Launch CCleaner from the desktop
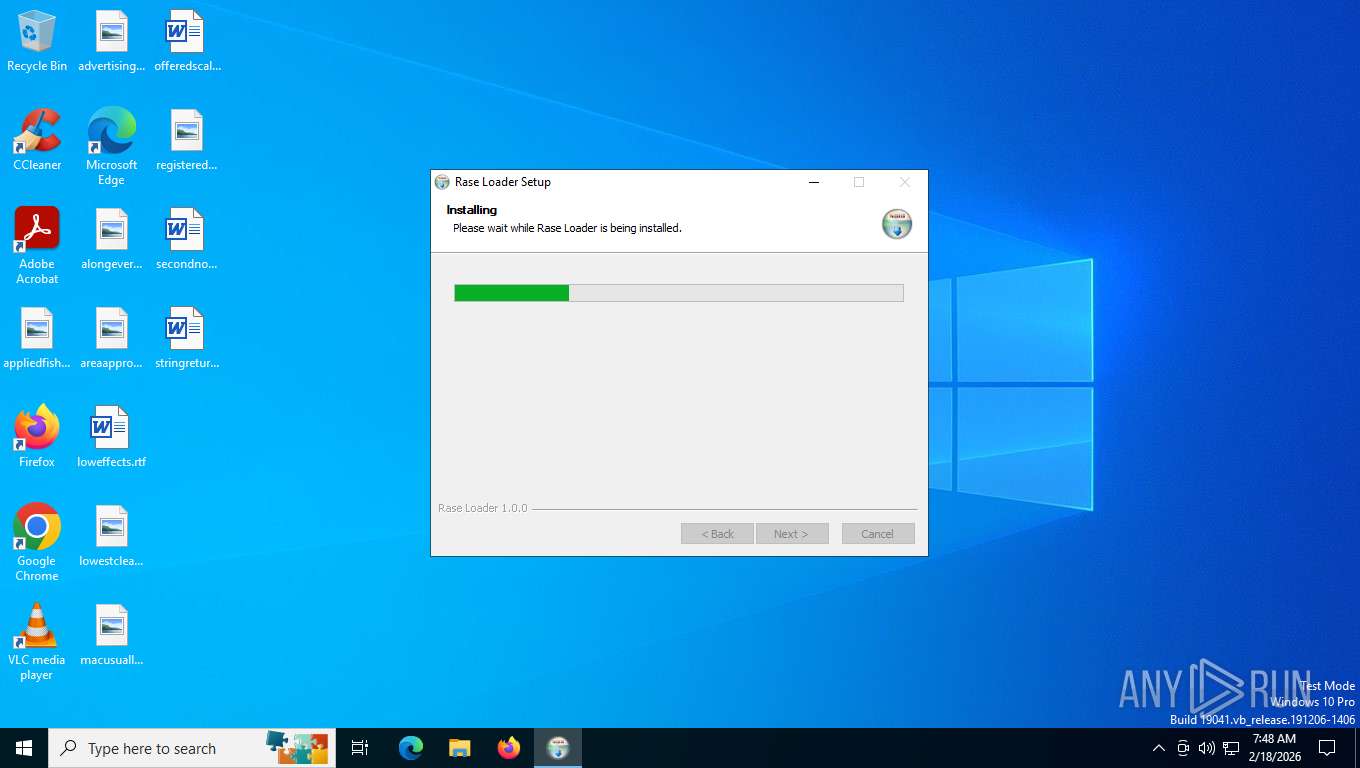Image resolution: width=1360 pixels, height=768 pixels. point(37,140)
